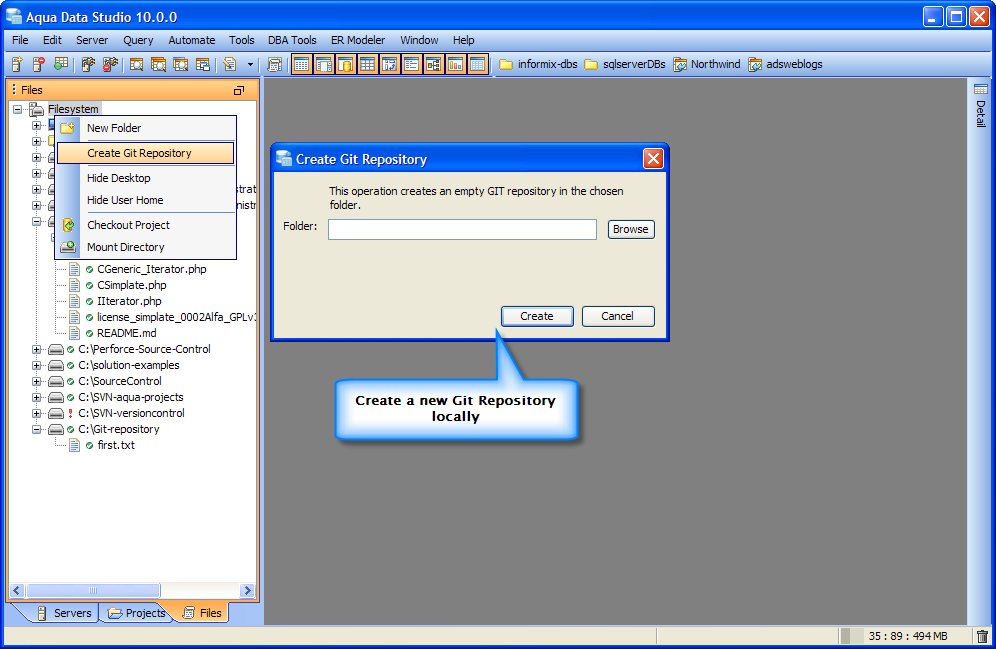Open the adsweblogs server shortcut

click(x=786, y=64)
